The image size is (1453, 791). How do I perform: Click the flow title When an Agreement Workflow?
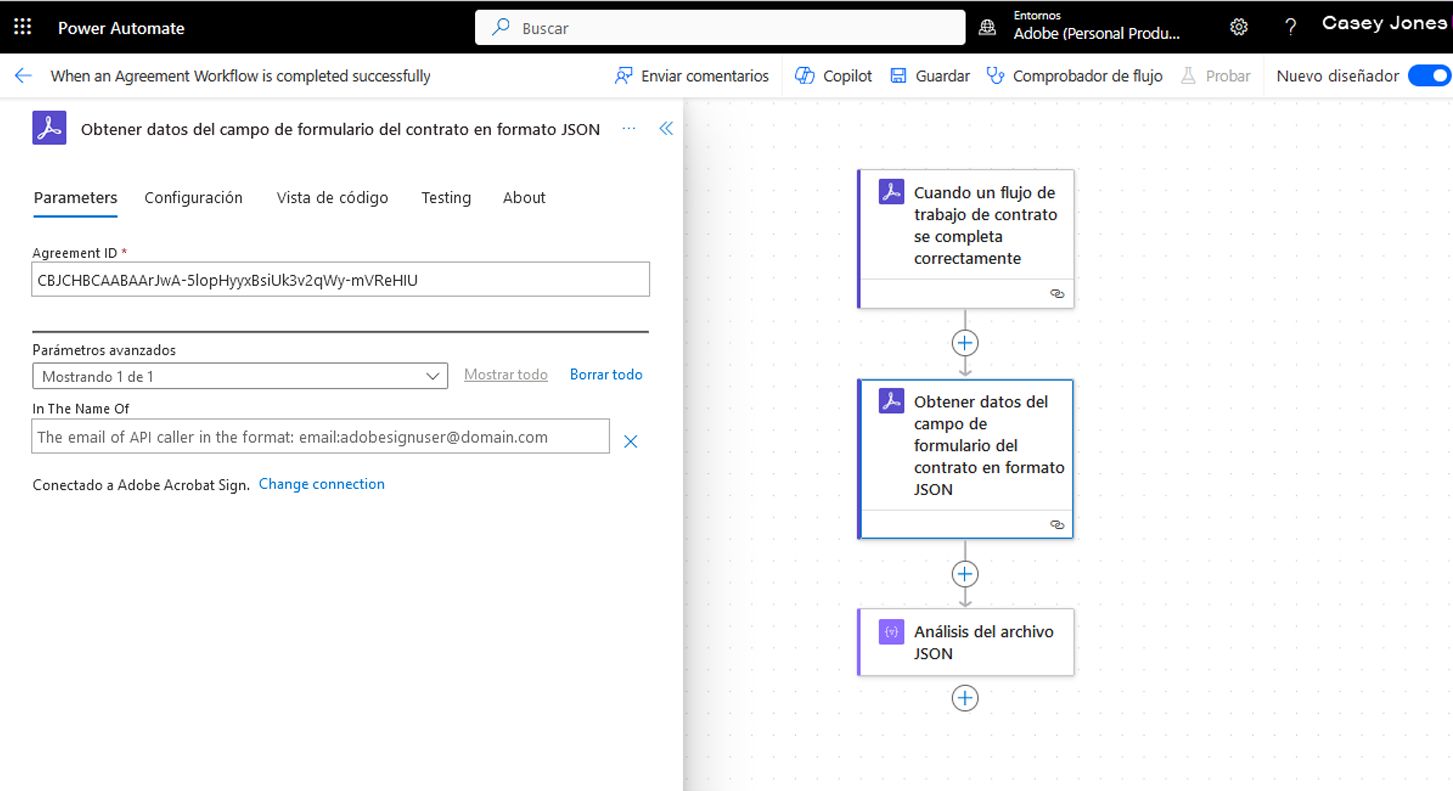point(241,76)
